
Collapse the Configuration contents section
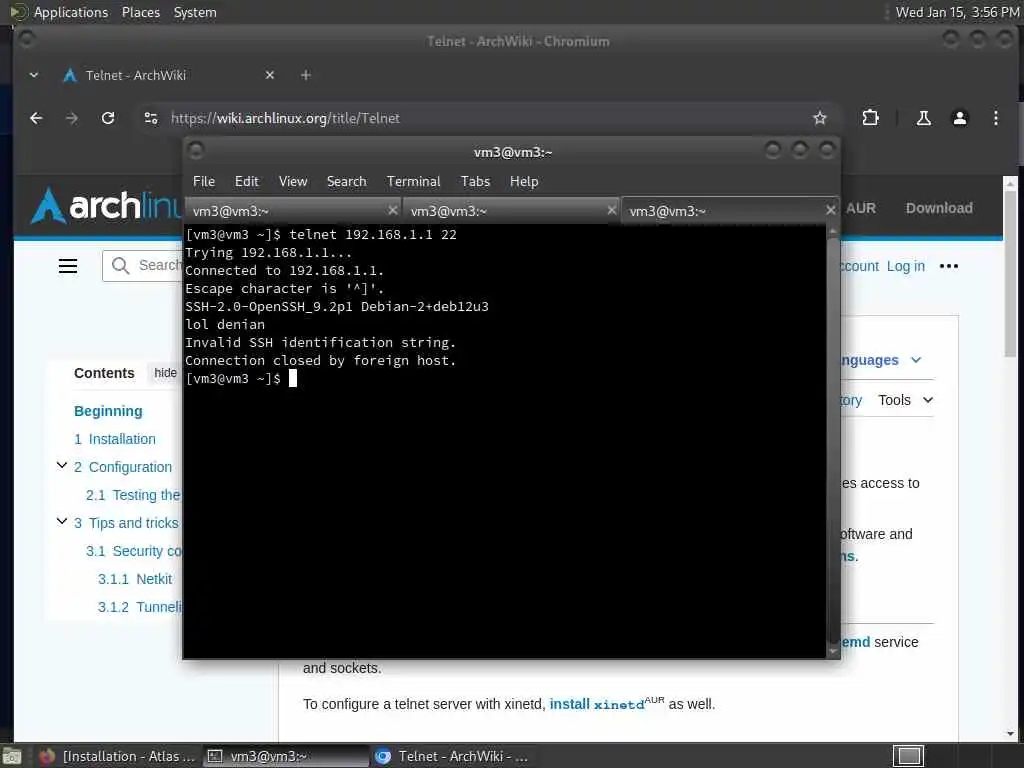pyautogui.click(x=62, y=466)
